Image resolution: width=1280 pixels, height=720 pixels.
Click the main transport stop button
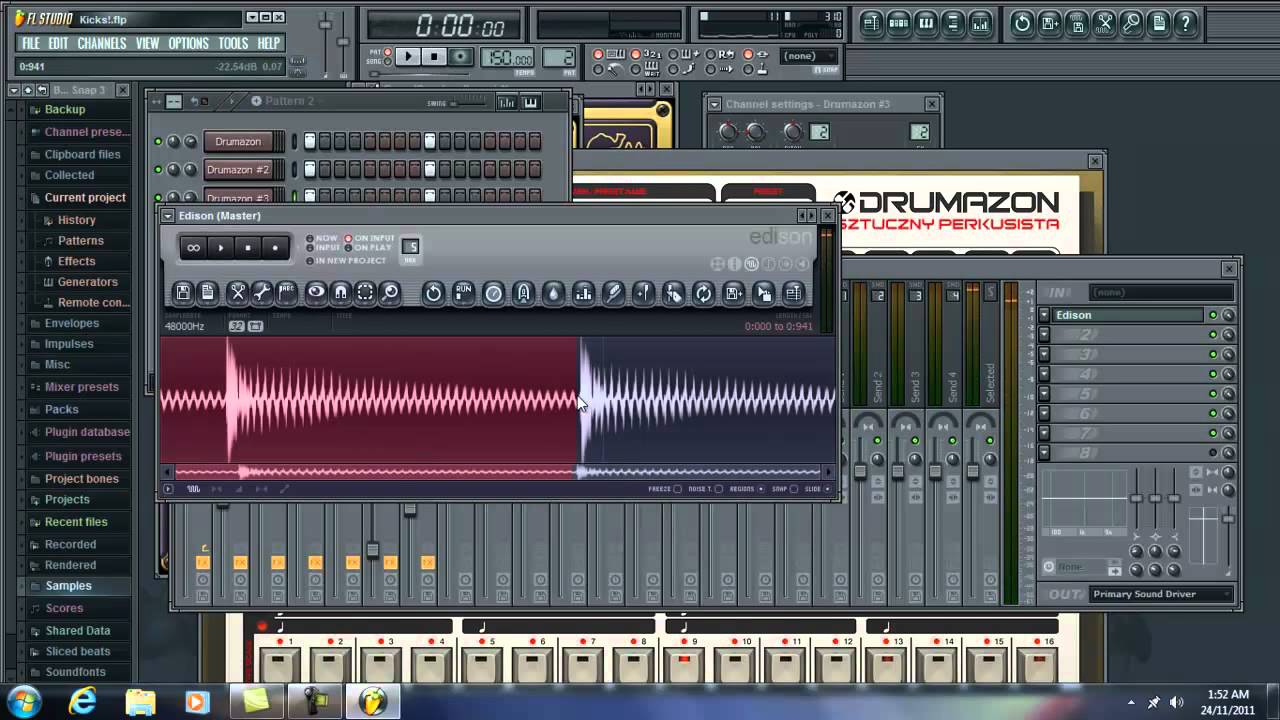[434, 57]
